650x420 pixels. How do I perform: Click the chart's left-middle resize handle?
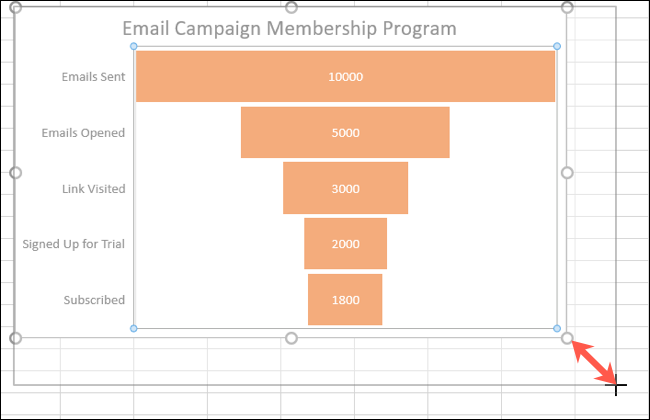click(15, 173)
